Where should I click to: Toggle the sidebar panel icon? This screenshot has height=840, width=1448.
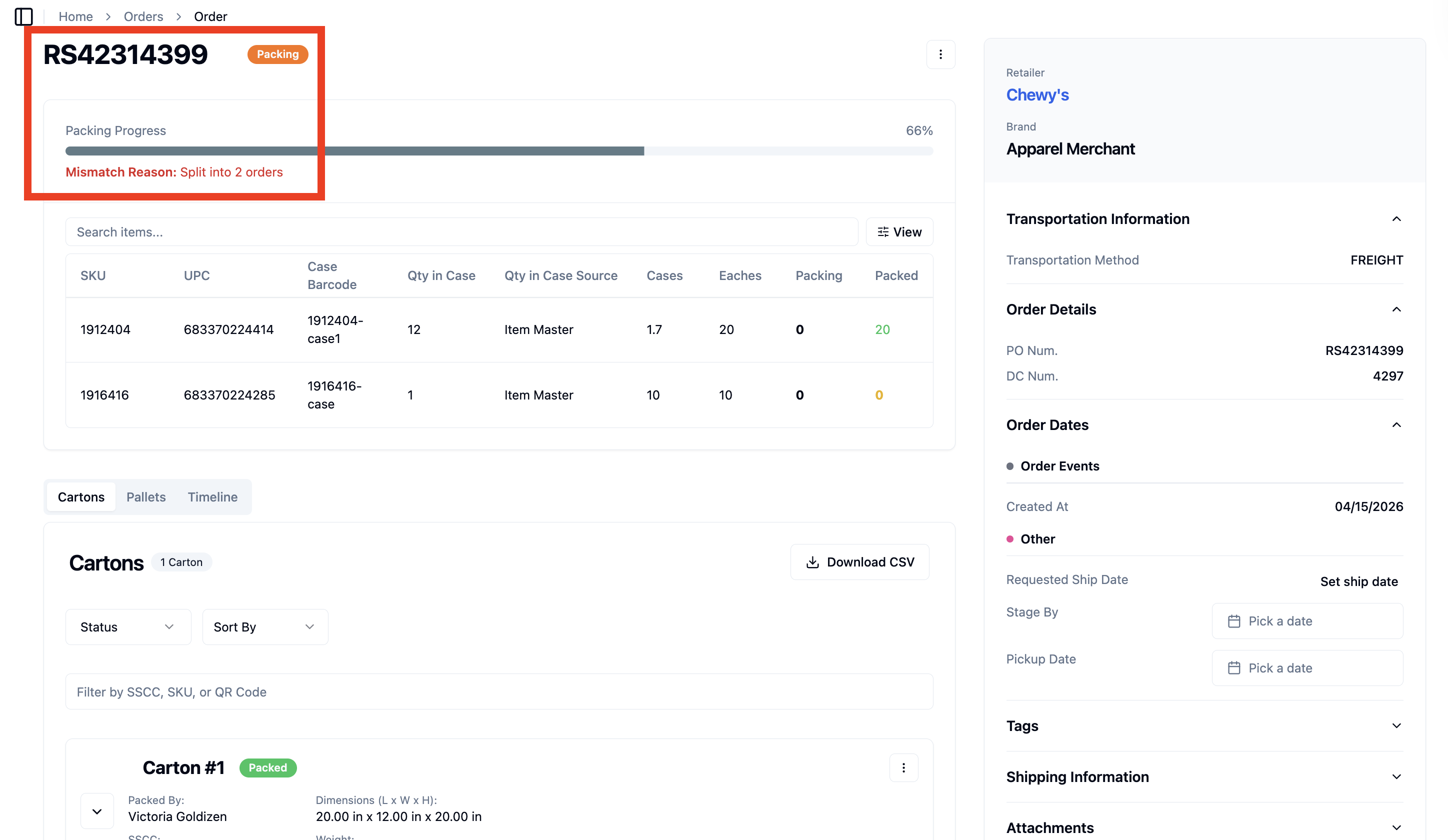click(23, 16)
